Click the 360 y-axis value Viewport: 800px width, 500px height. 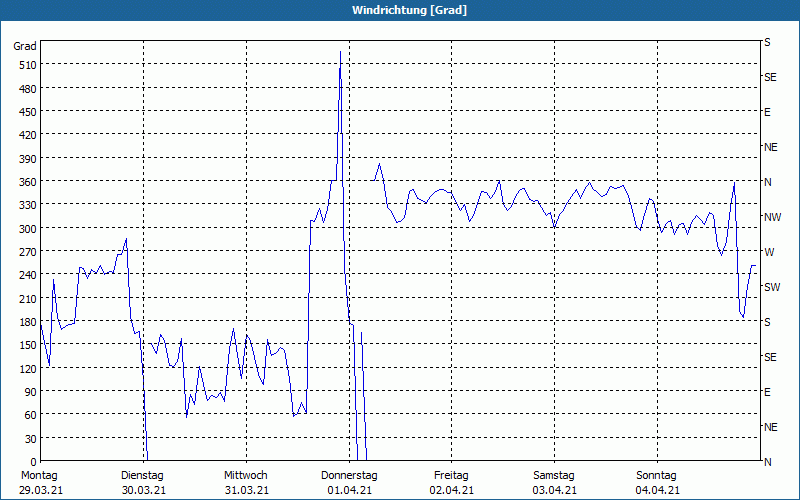click(27, 182)
